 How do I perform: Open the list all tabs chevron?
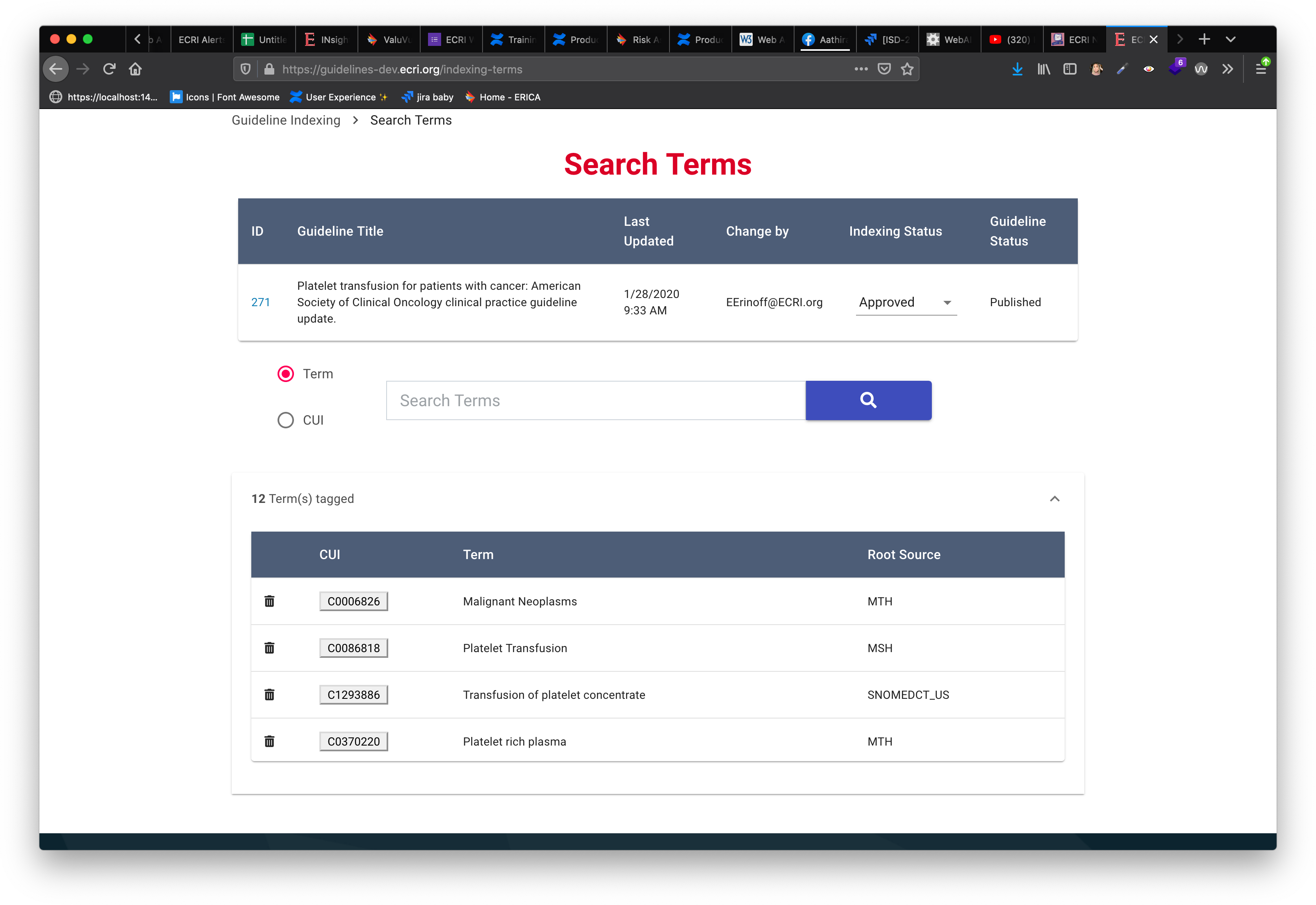(1230, 39)
